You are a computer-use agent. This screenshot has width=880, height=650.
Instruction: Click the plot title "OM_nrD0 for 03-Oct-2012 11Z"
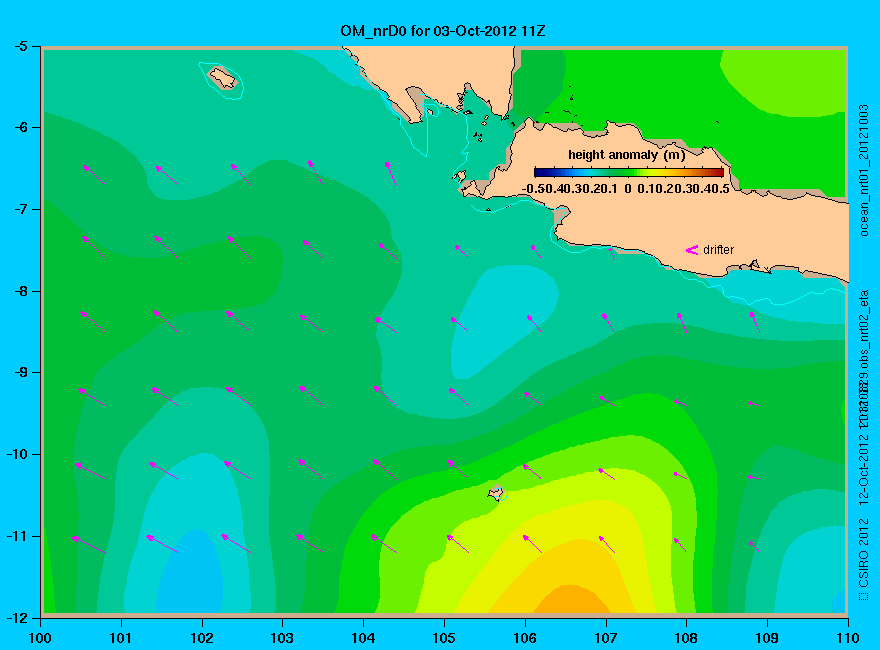[x=442, y=30]
